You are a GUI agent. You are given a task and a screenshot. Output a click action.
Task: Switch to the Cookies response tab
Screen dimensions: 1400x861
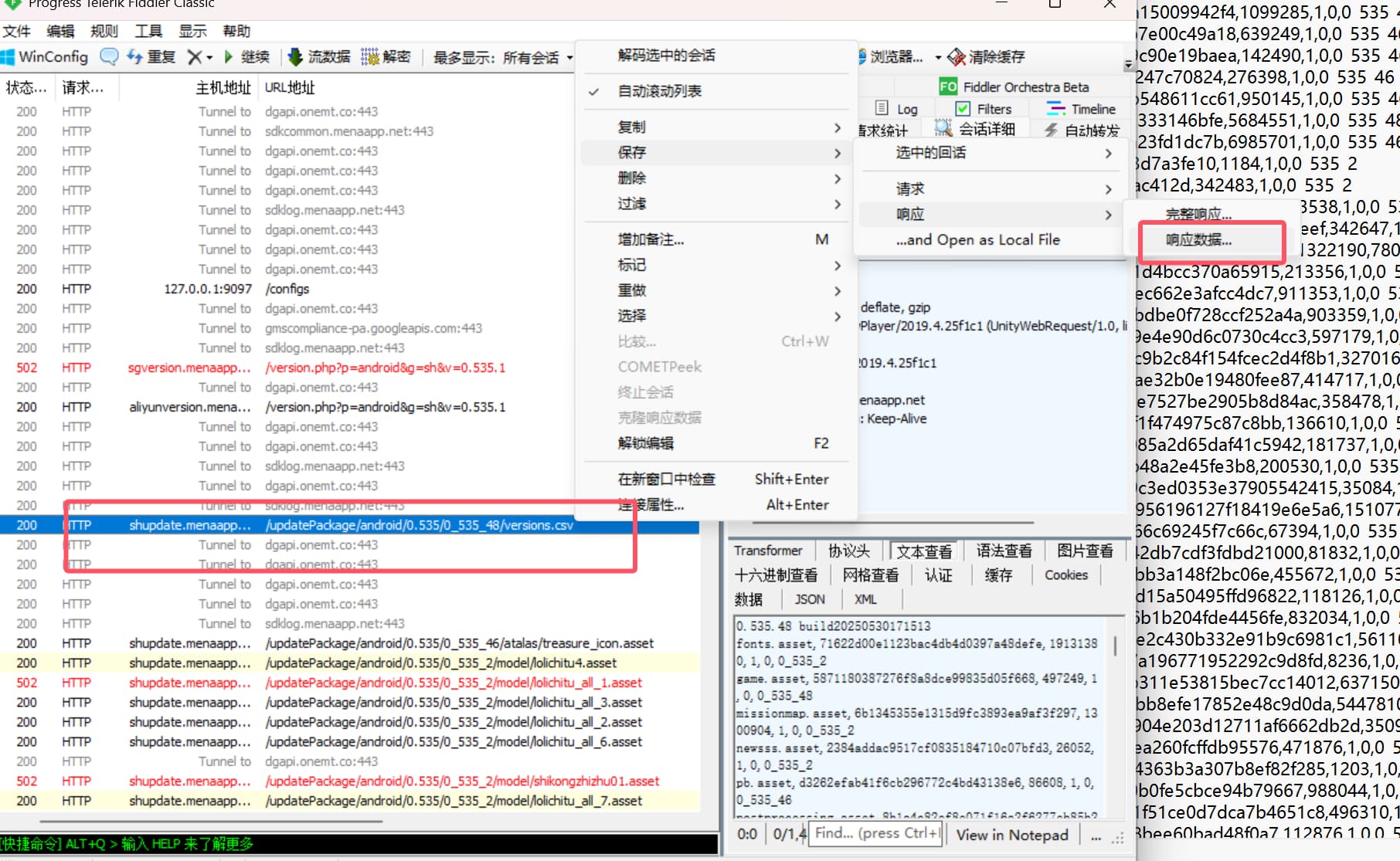coord(1065,575)
